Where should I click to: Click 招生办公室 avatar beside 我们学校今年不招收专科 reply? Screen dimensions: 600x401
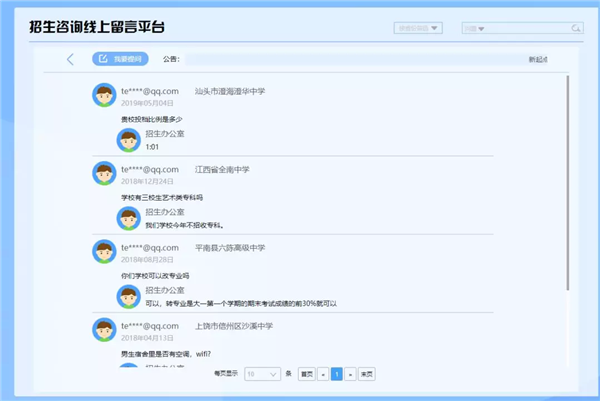(x=128, y=217)
